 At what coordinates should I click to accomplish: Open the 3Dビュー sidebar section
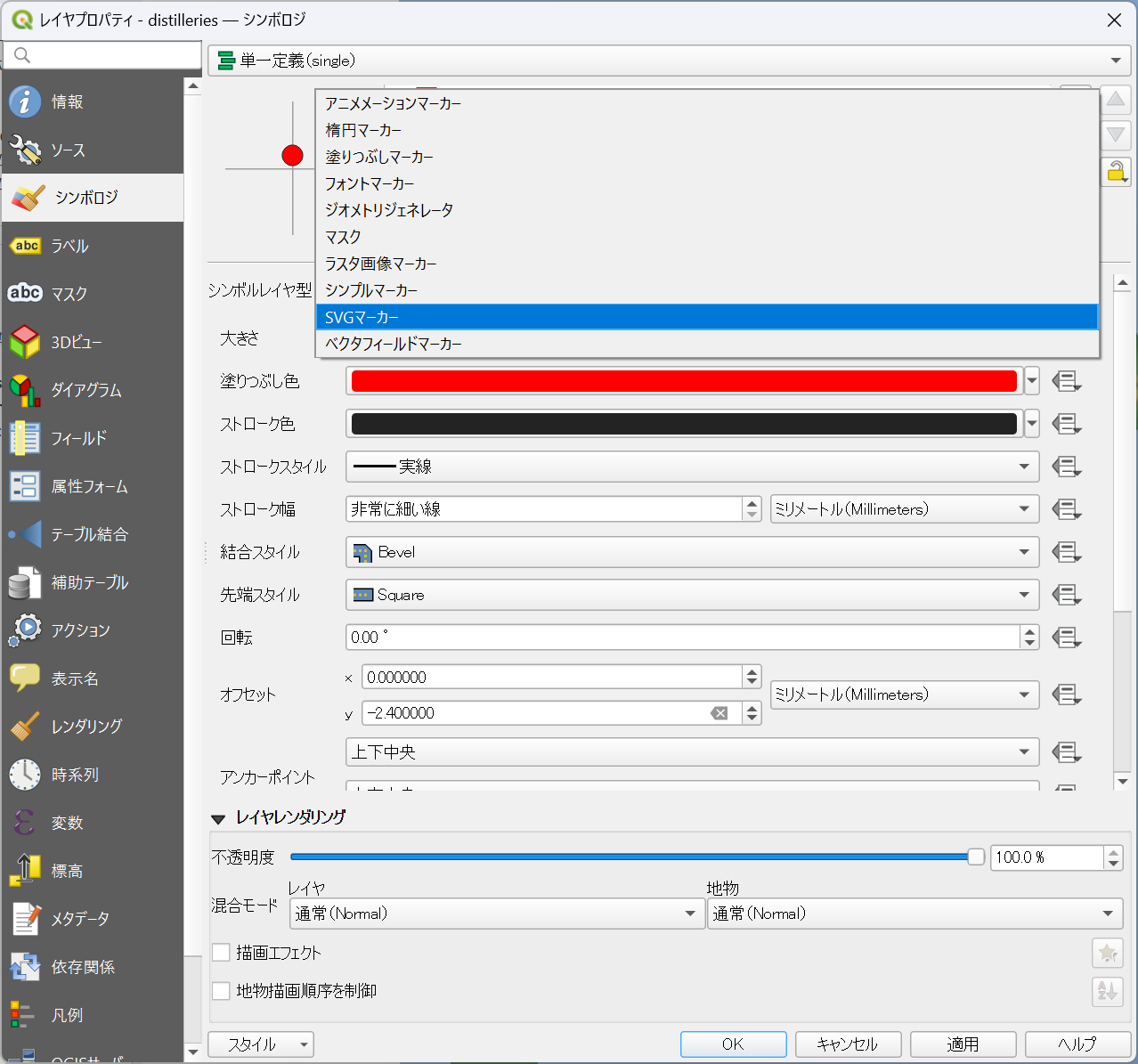click(76, 342)
